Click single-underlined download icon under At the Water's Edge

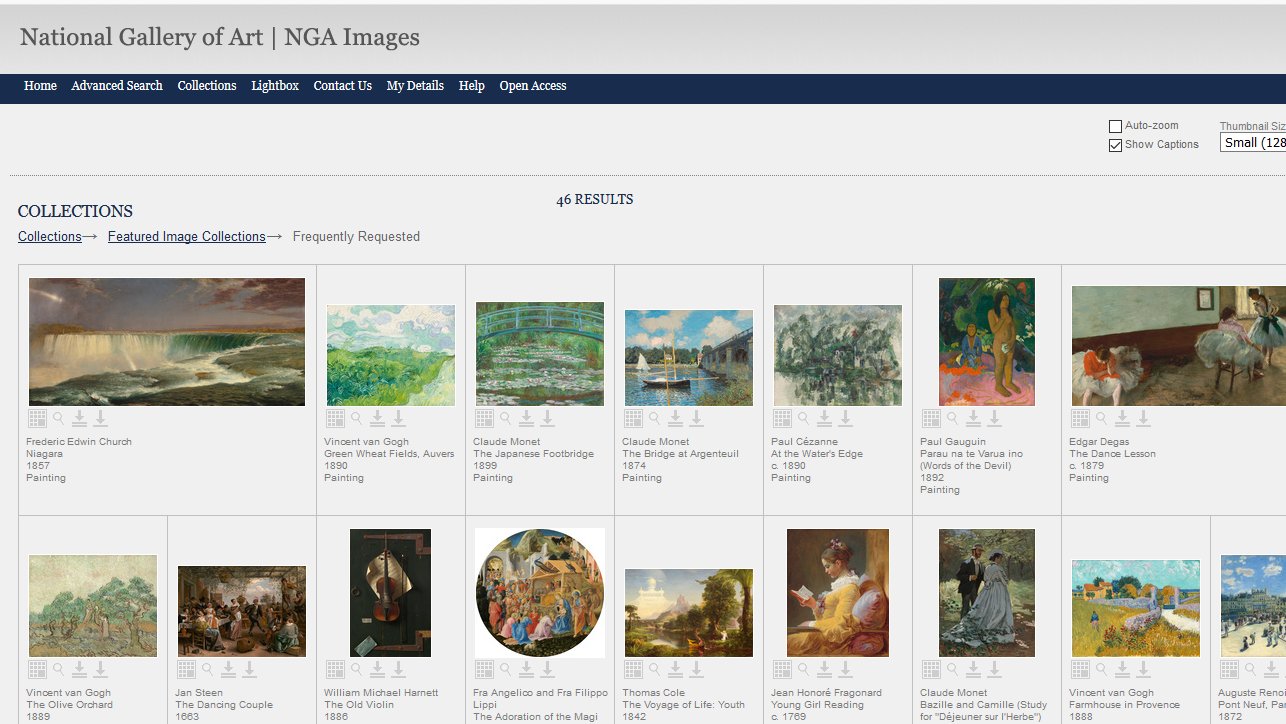(x=845, y=418)
